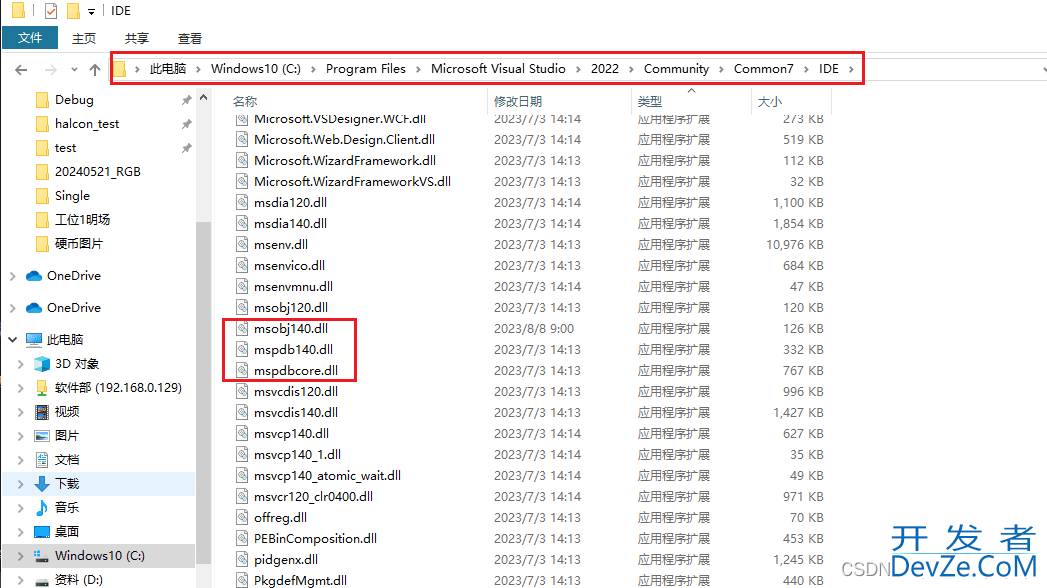Click Program Files breadcrumb

coord(366,69)
